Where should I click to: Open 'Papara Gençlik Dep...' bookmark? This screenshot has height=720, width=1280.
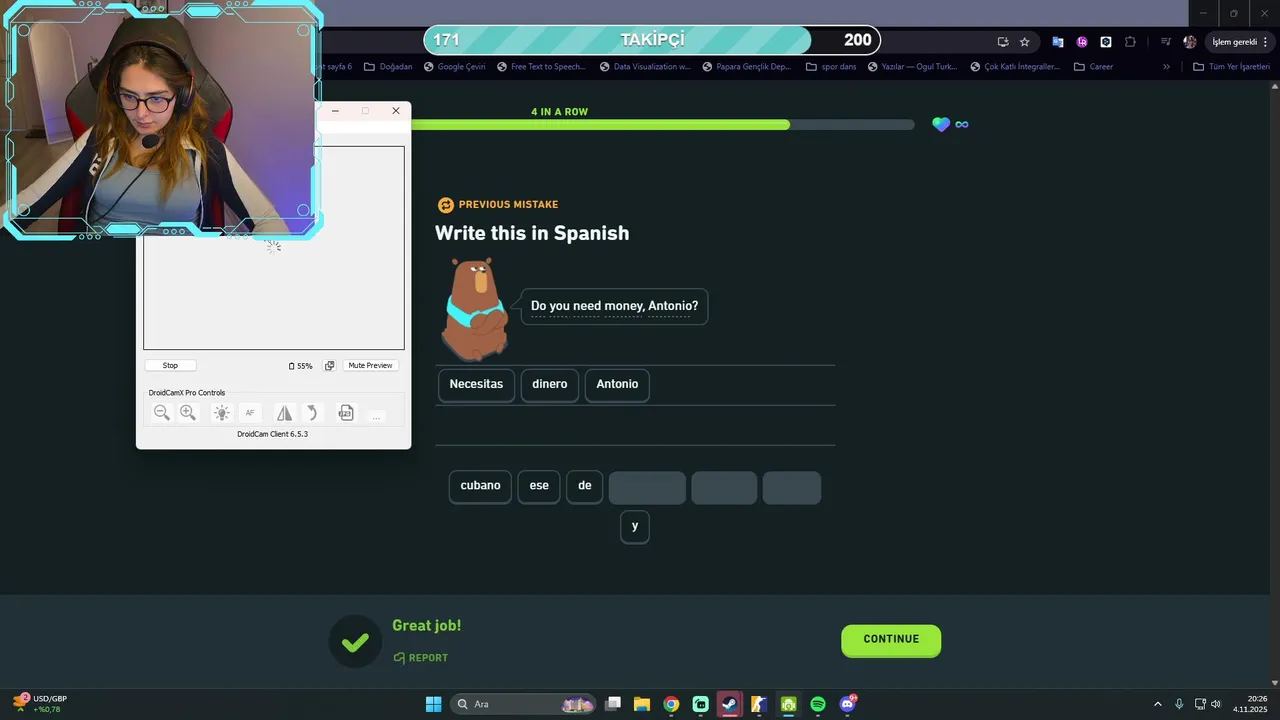click(747, 67)
